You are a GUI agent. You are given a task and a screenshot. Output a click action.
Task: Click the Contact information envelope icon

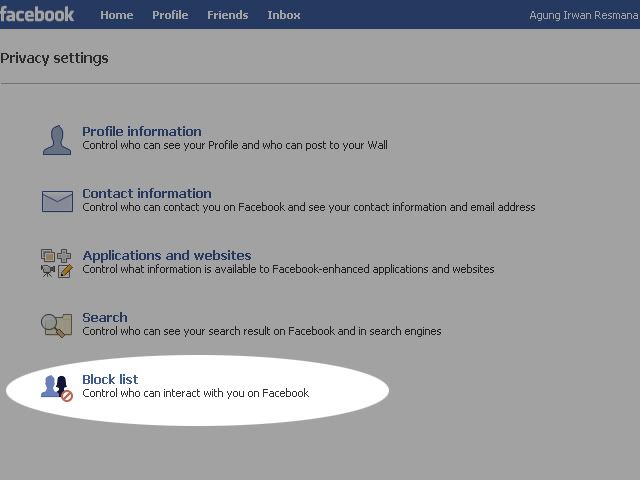click(57, 201)
